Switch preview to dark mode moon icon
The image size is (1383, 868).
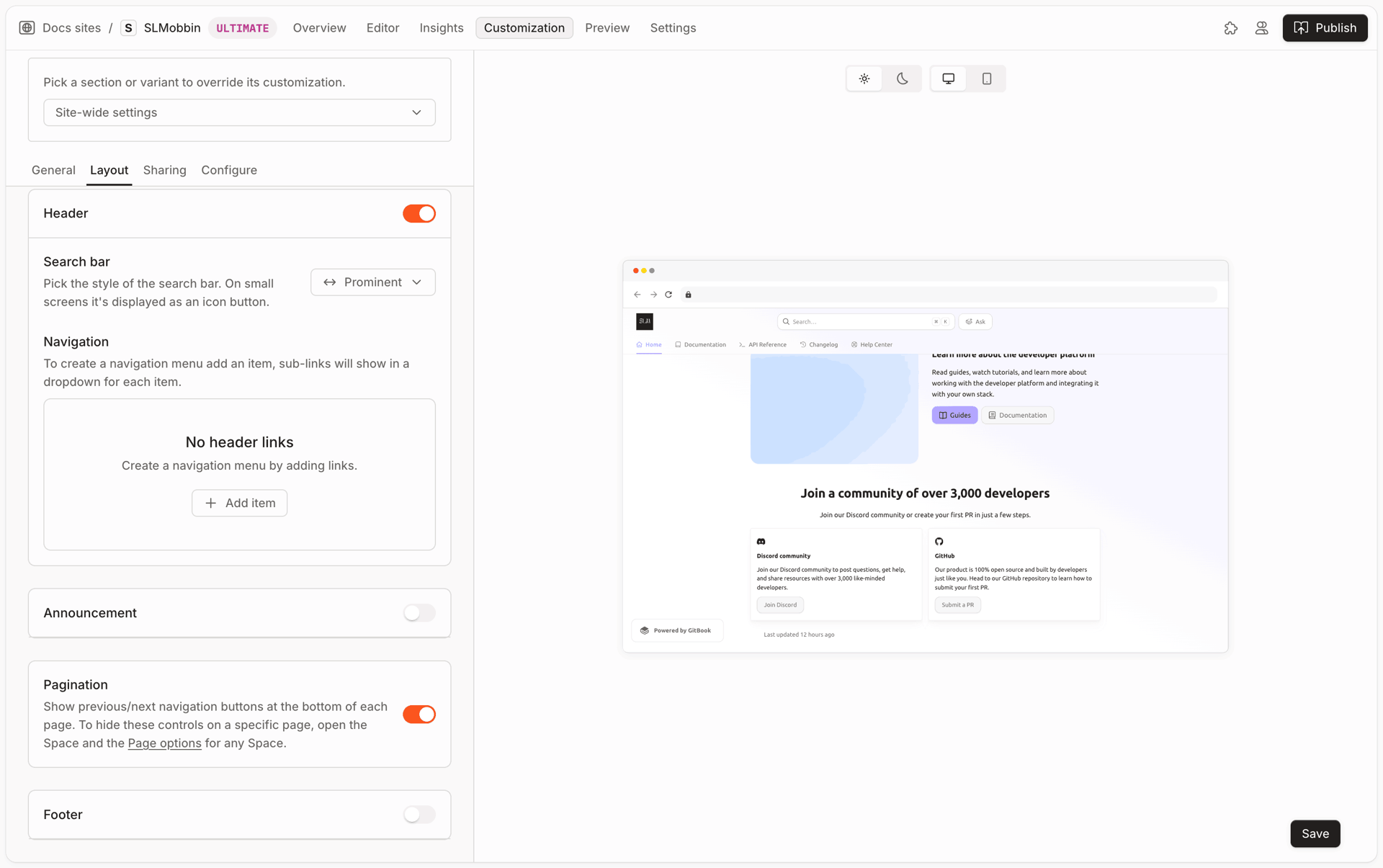click(x=902, y=79)
